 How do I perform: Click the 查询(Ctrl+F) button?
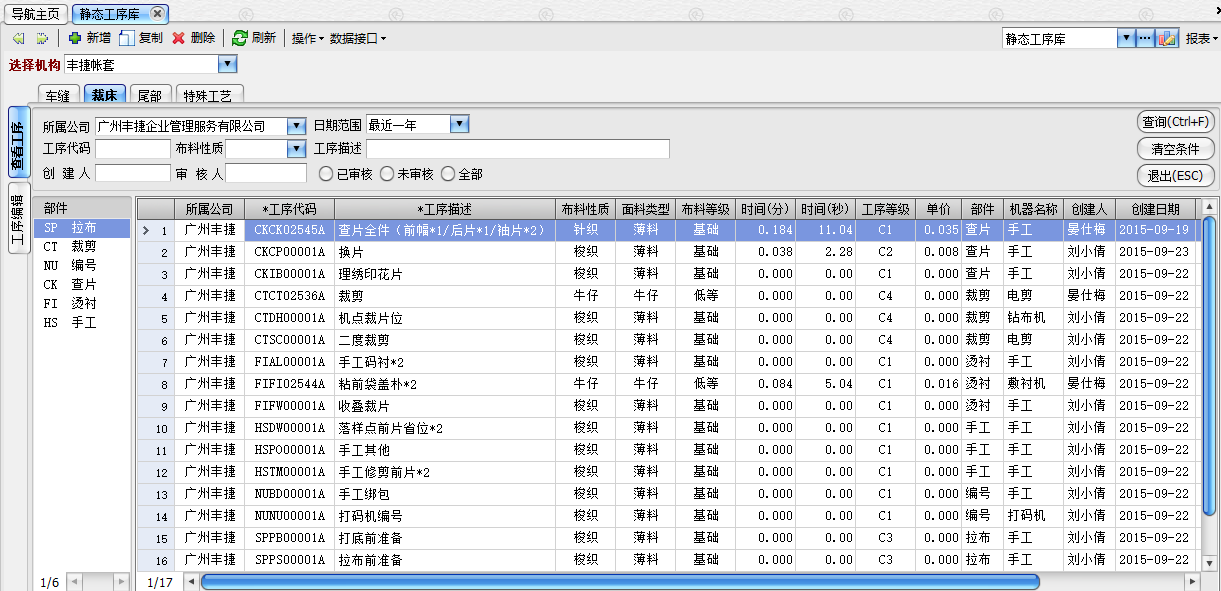pos(1176,122)
